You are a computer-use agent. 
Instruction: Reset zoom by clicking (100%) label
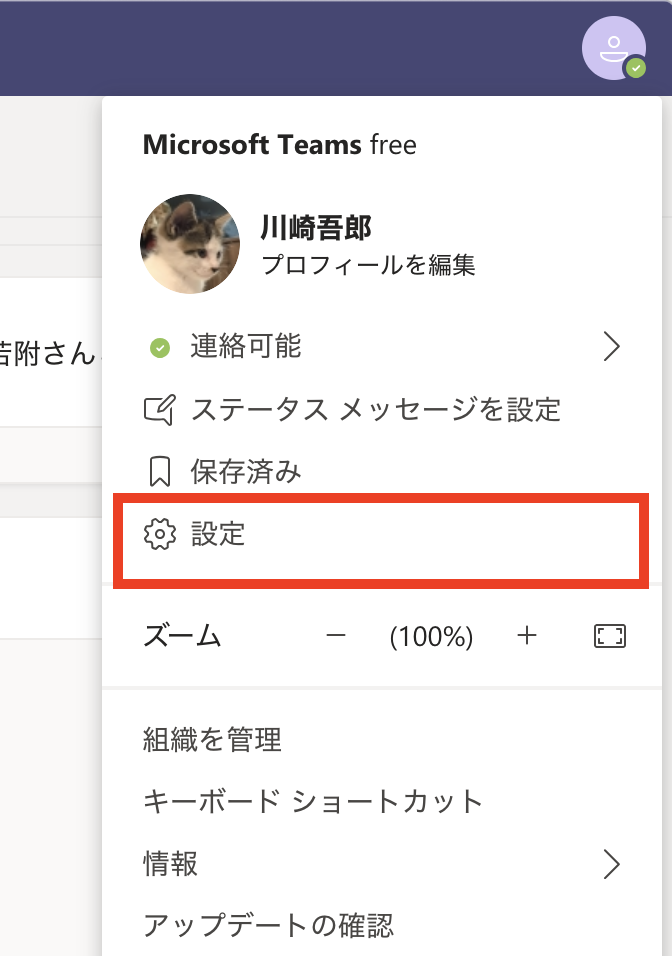[x=431, y=636]
